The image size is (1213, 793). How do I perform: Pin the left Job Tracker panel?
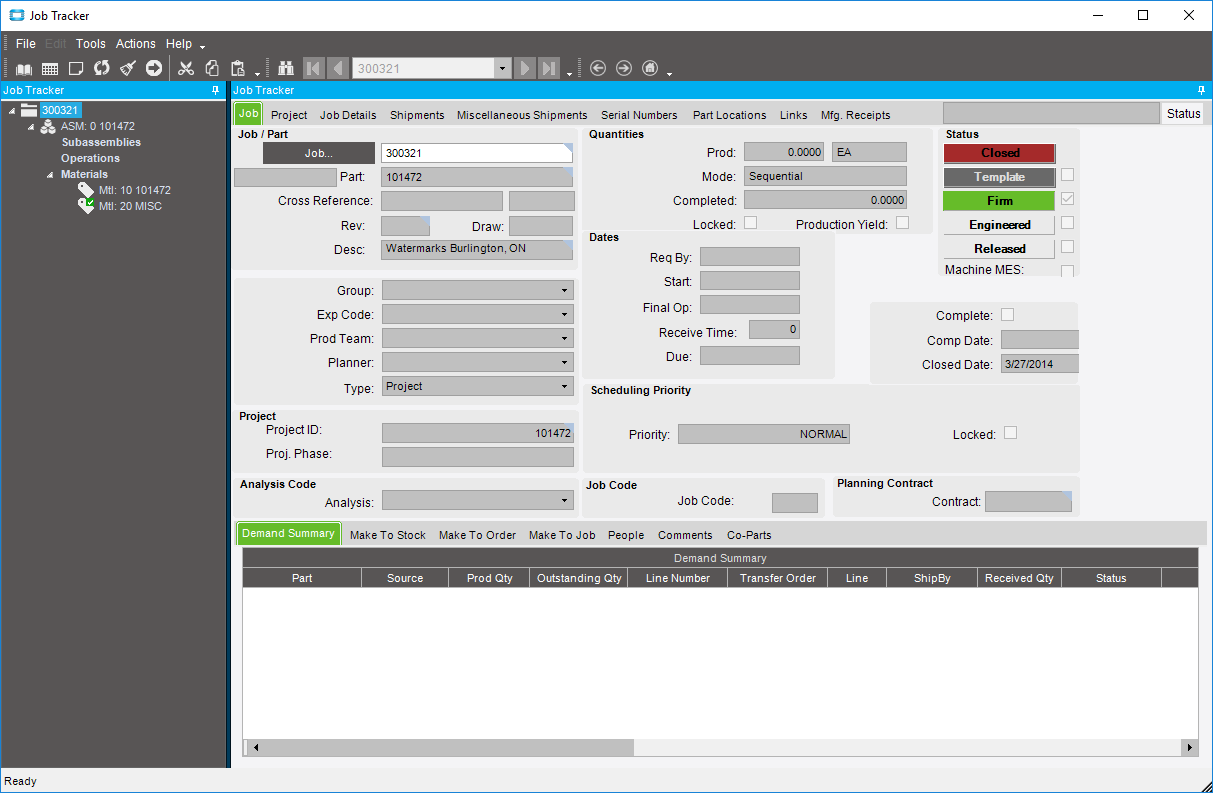216,90
